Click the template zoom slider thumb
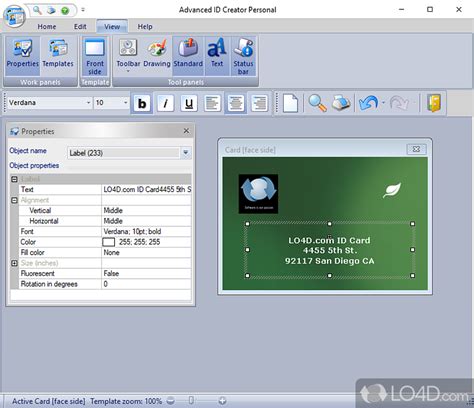The image size is (474, 408). pos(191,400)
